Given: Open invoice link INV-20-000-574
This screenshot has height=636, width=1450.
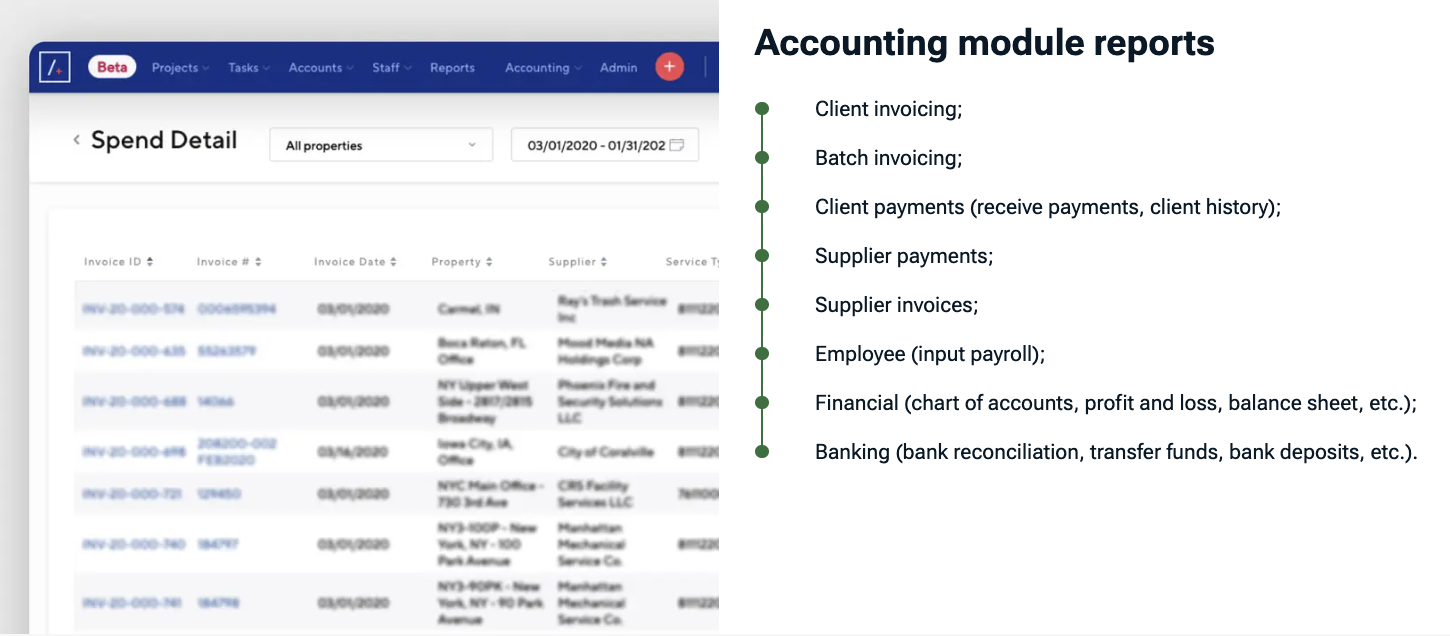Looking at the screenshot, I should (x=133, y=309).
